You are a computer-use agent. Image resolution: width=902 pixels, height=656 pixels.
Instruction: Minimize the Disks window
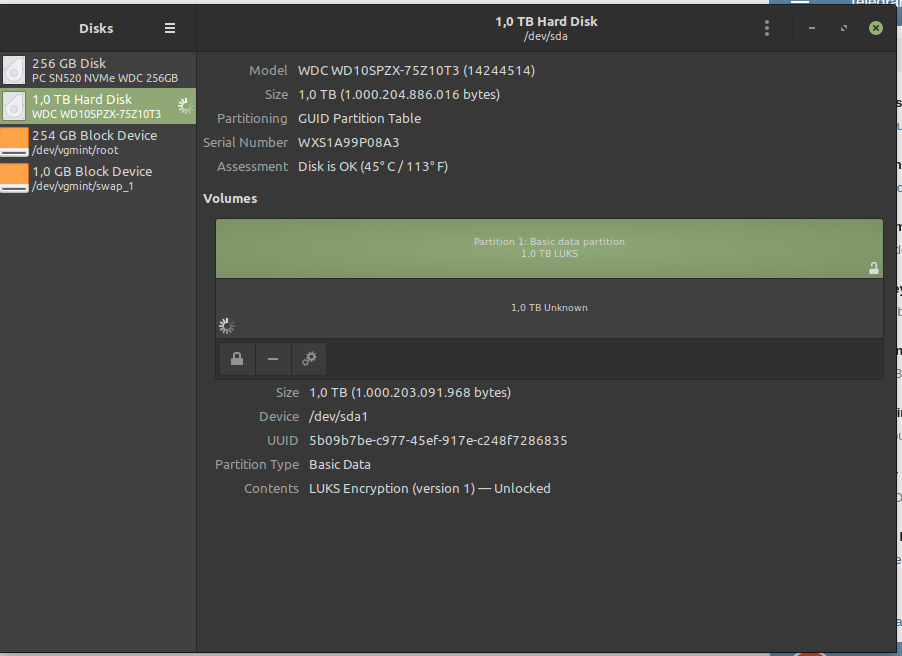(x=811, y=28)
